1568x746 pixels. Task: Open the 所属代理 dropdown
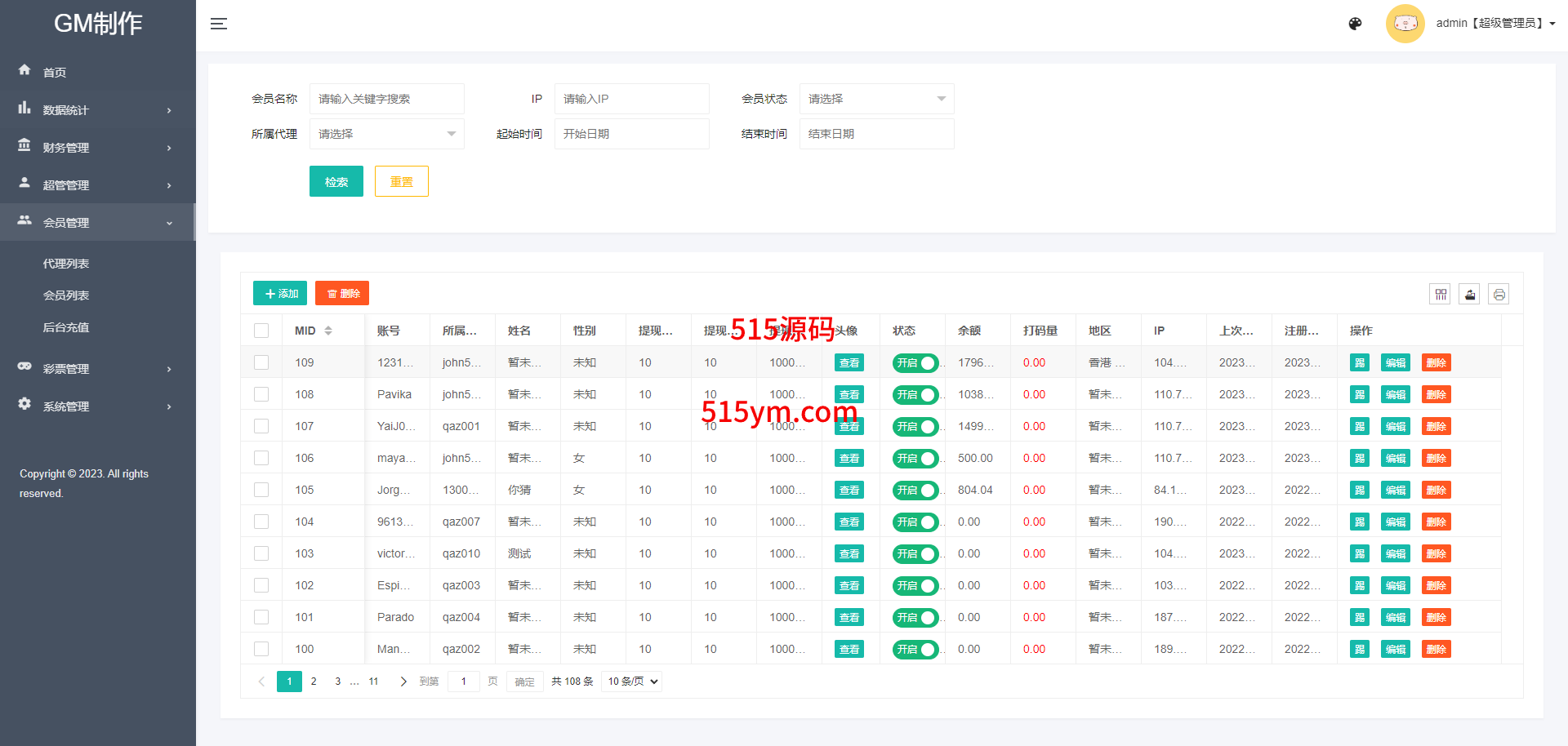point(386,134)
